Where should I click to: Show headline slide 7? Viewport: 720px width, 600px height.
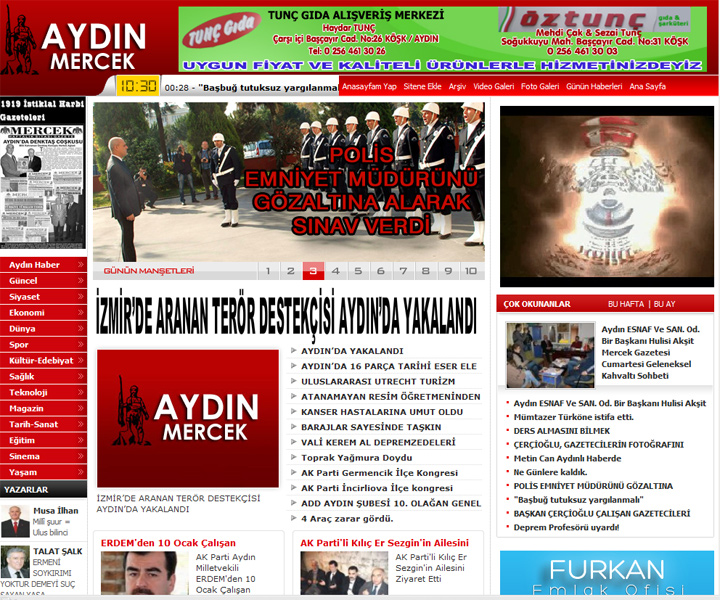[403, 271]
